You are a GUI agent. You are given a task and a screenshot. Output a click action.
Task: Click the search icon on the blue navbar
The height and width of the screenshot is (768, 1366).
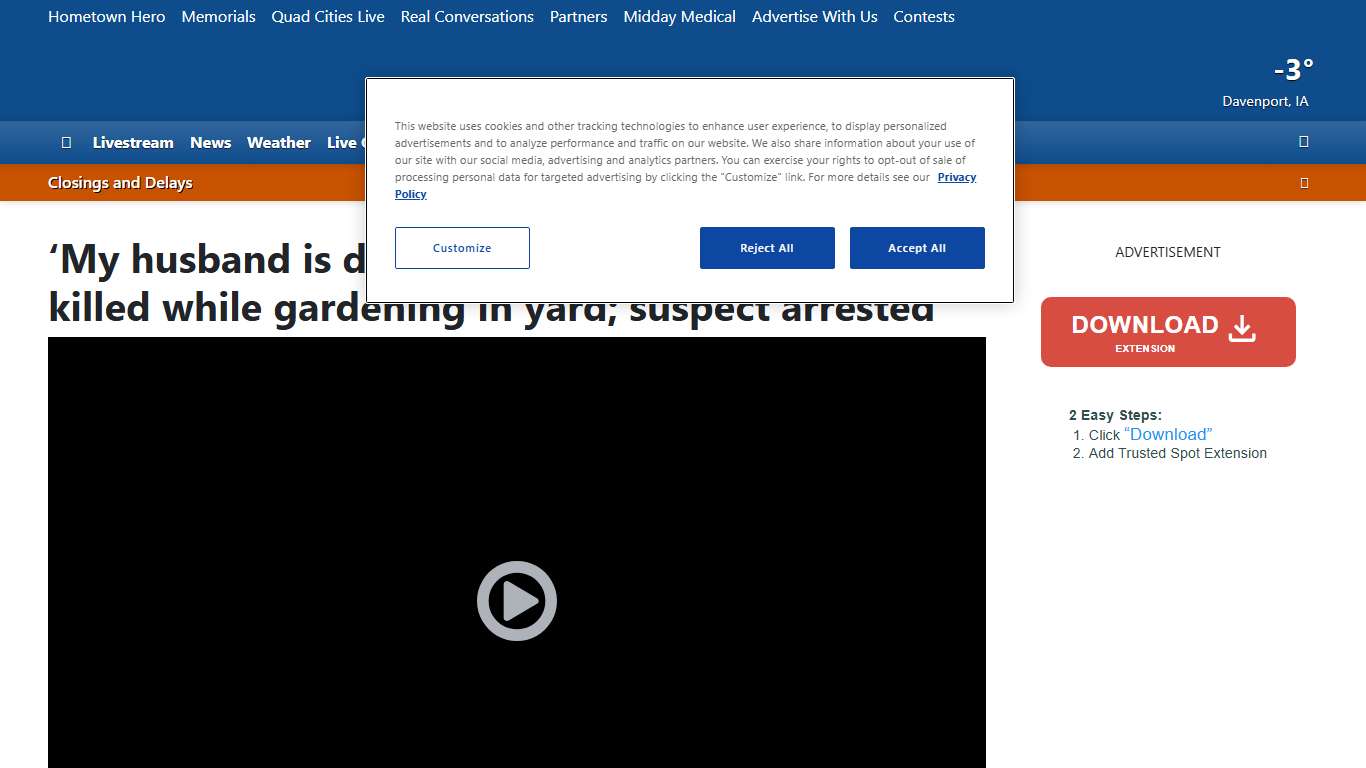tap(1303, 141)
